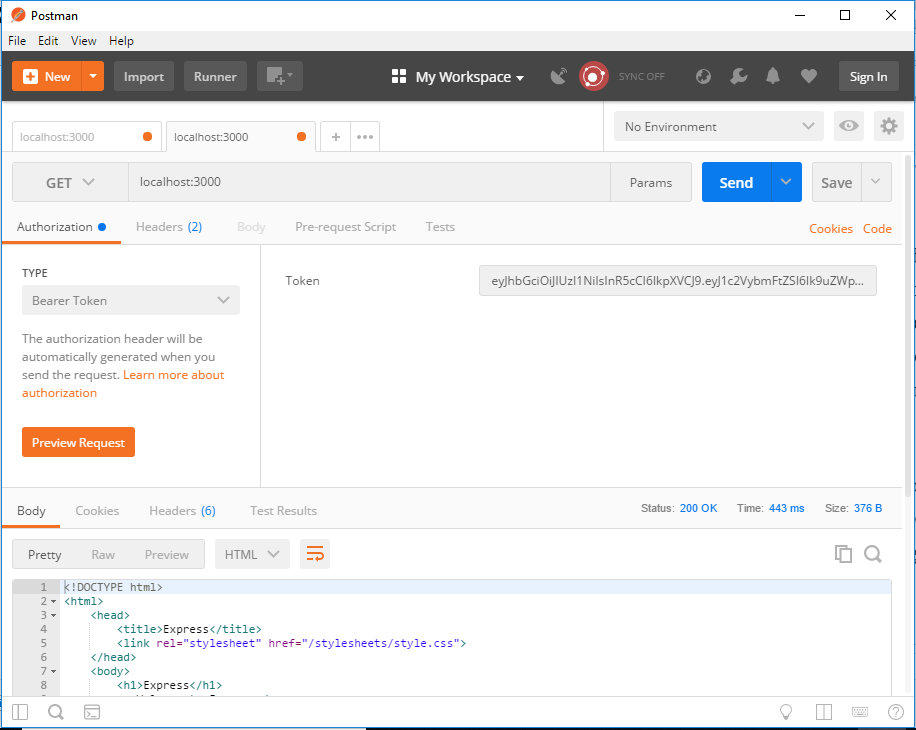Switch to the Pre-request Script tab
The width and height of the screenshot is (916, 730).
[345, 227]
